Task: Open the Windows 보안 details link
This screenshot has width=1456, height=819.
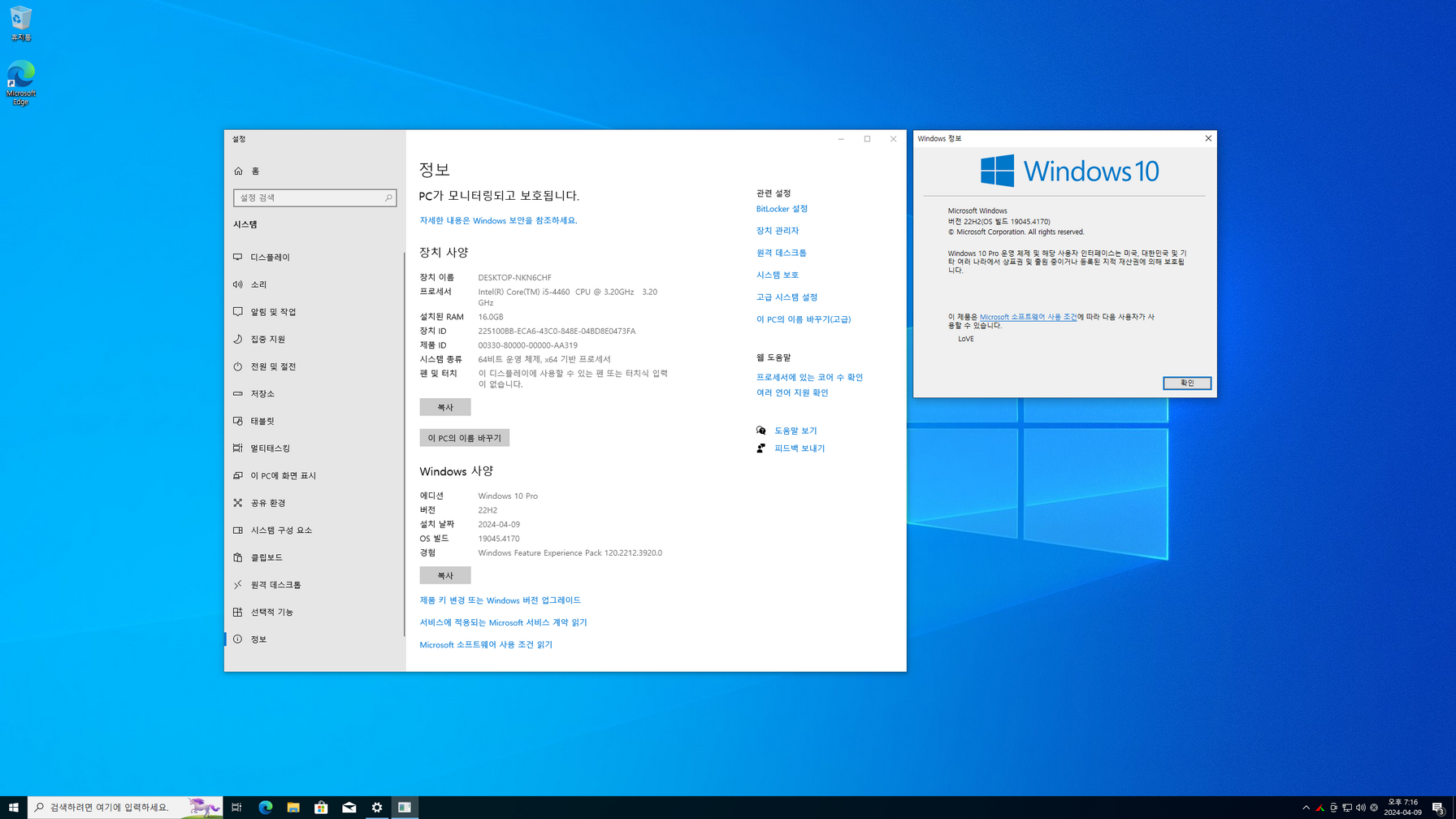Action: [x=498, y=220]
